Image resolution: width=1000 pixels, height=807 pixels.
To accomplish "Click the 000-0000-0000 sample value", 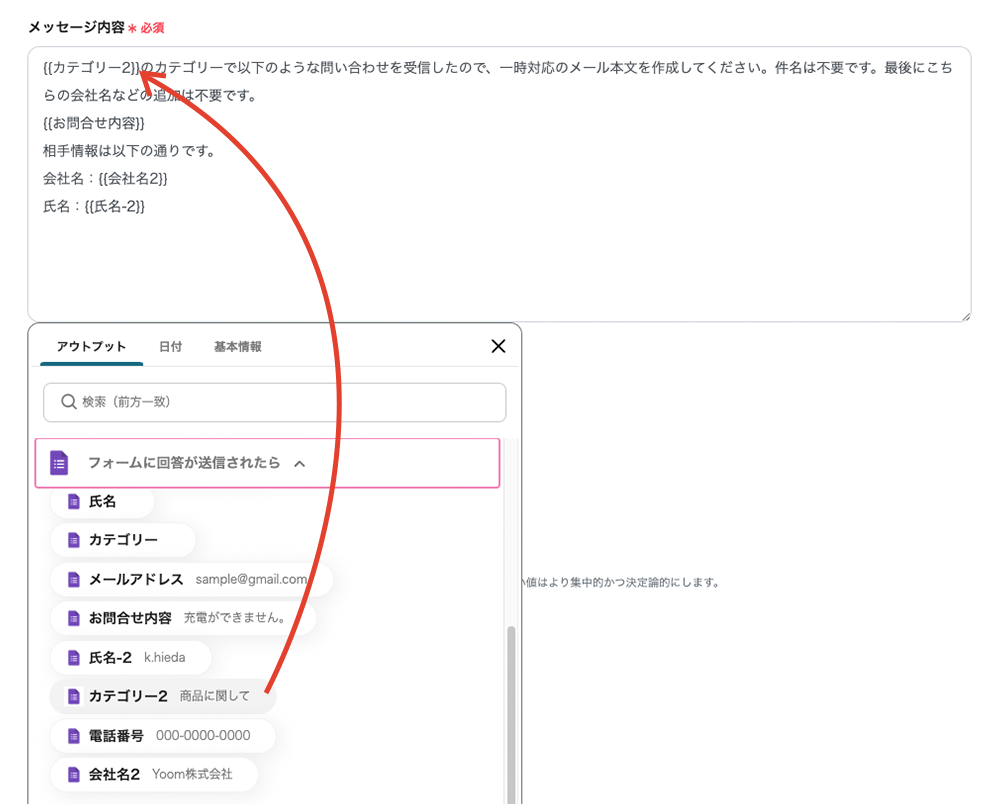I will 203,736.
